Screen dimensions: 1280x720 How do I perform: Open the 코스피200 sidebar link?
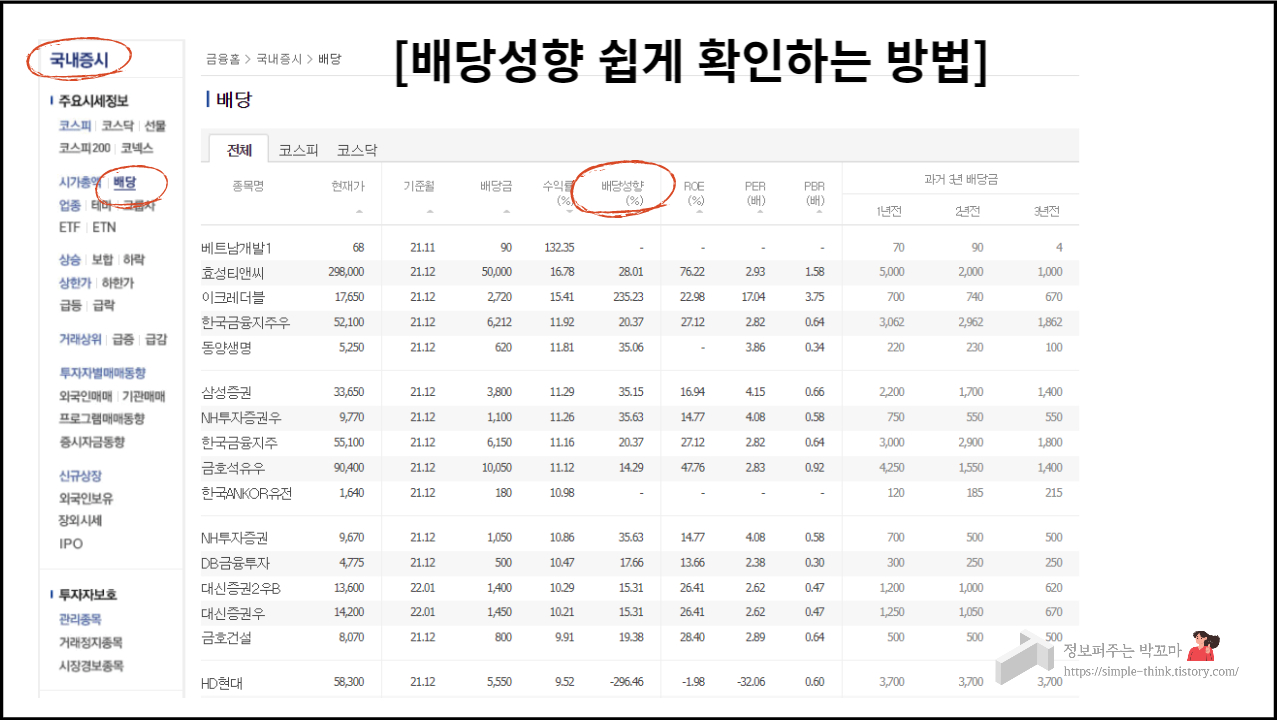point(84,148)
